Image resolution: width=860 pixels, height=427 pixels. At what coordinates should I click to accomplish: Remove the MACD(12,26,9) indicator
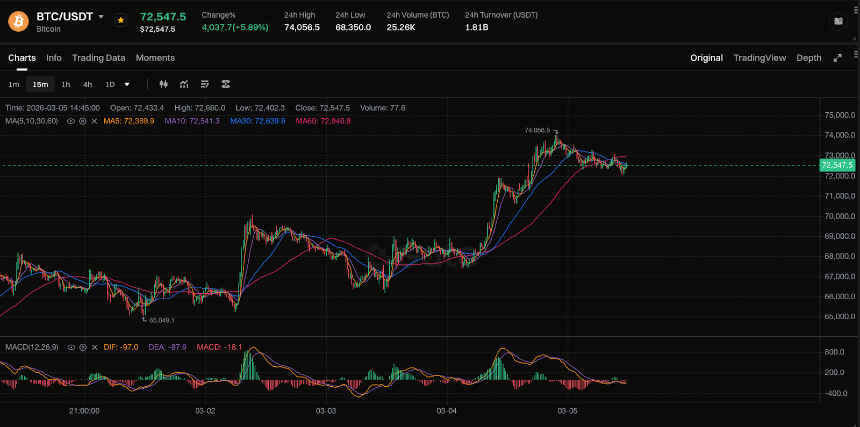[94, 348]
